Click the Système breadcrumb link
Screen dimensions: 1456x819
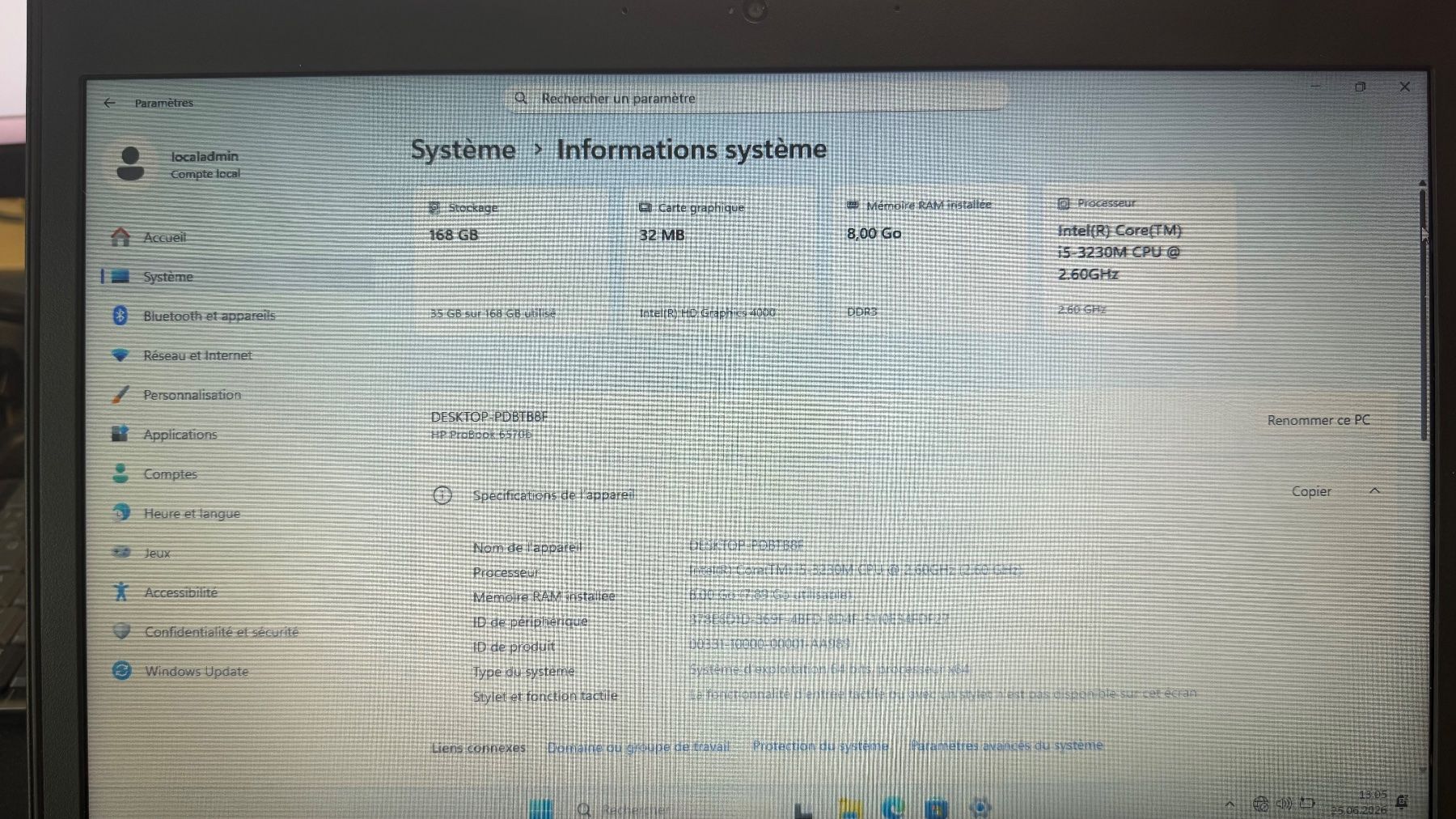point(463,150)
